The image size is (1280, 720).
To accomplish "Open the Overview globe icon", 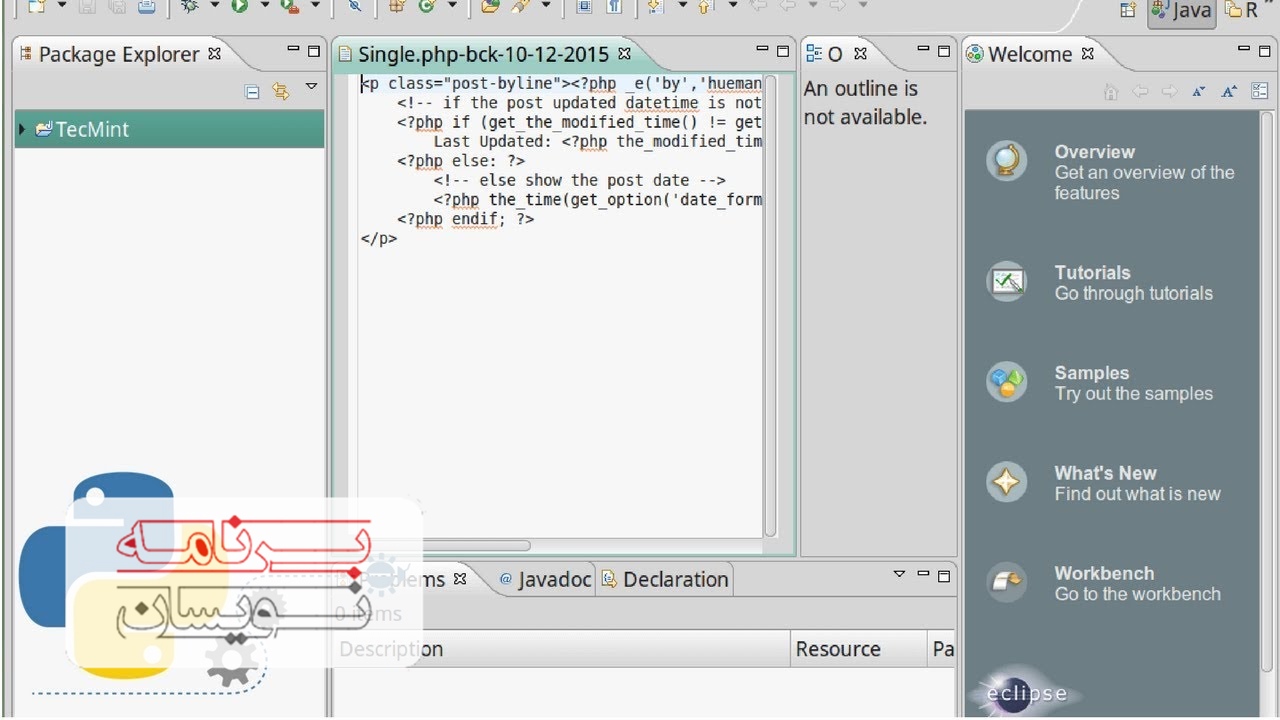I will click(x=1006, y=161).
